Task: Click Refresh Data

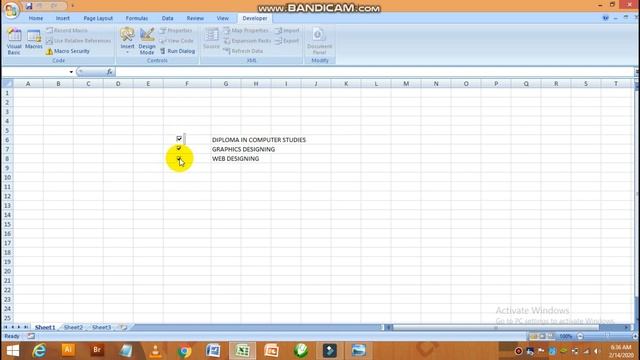Action: click(x=243, y=51)
